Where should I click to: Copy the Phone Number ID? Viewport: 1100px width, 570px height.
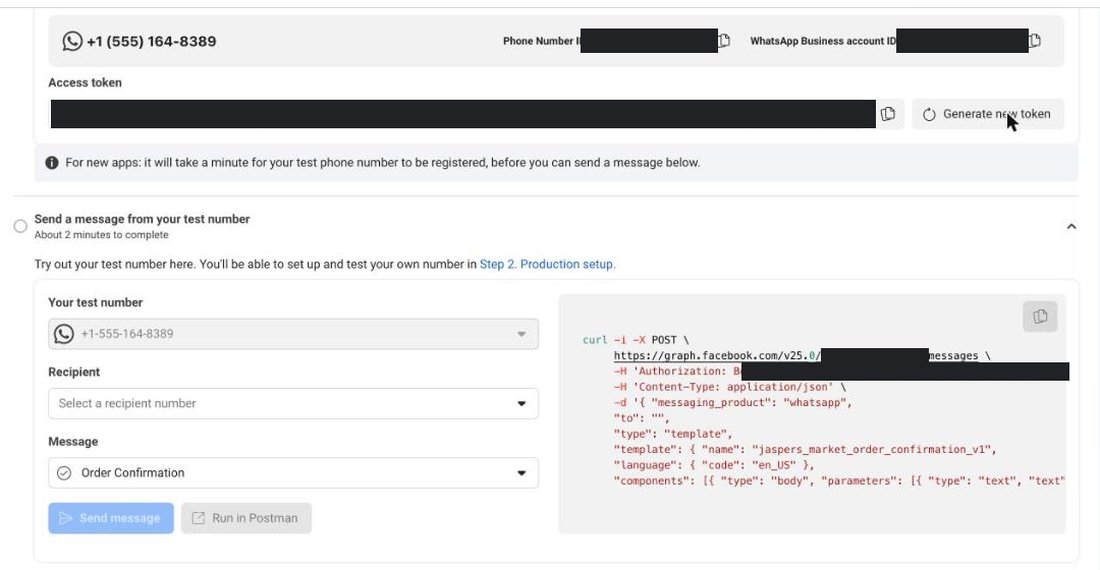tap(724, 41)
